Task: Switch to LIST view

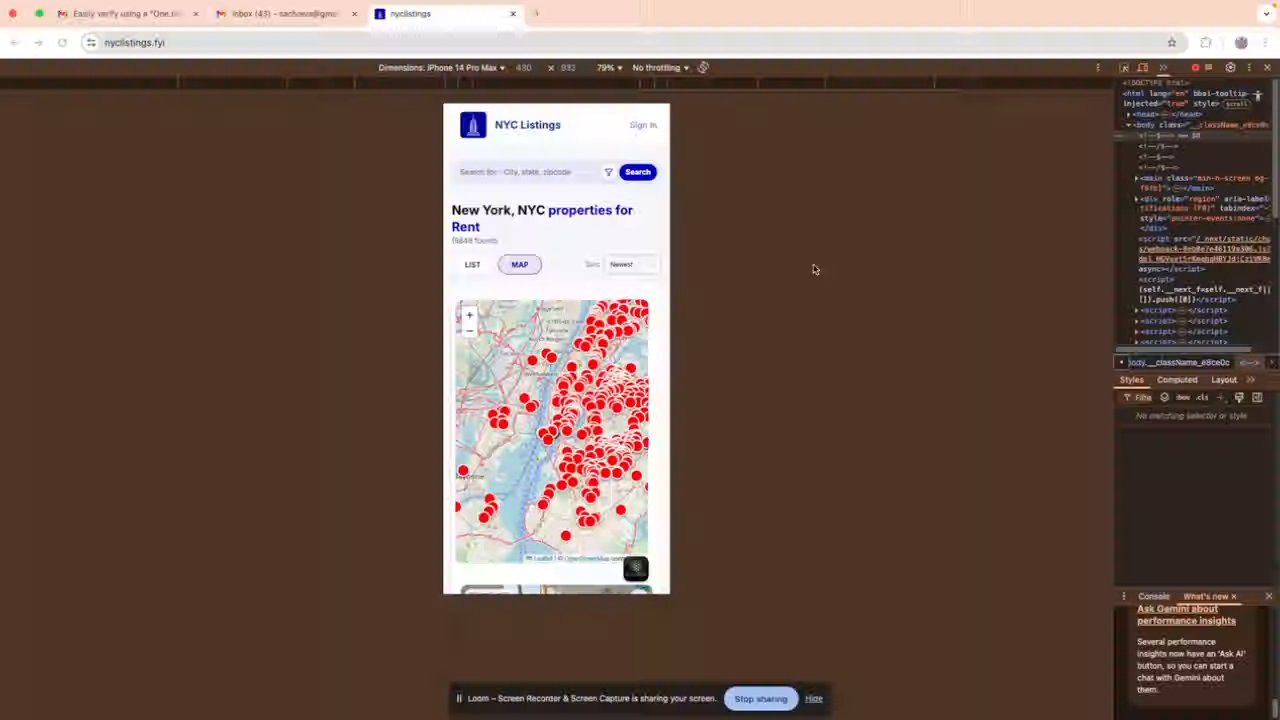Action: click(x=472, y=265)
